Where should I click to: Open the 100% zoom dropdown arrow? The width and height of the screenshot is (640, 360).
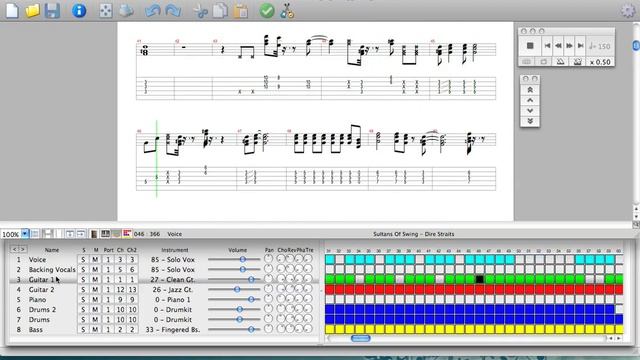coord(25,234)
